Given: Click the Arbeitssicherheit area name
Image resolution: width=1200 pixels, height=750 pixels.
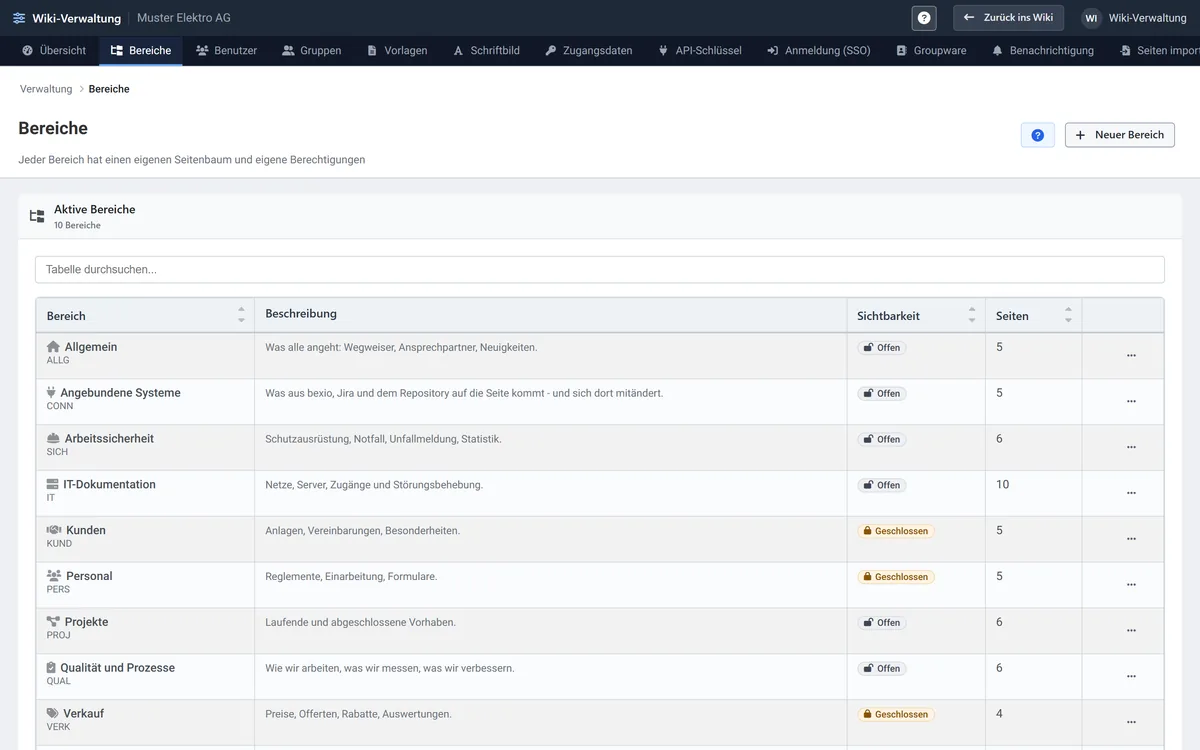Looking at the screenshot, I should [109, 438].
